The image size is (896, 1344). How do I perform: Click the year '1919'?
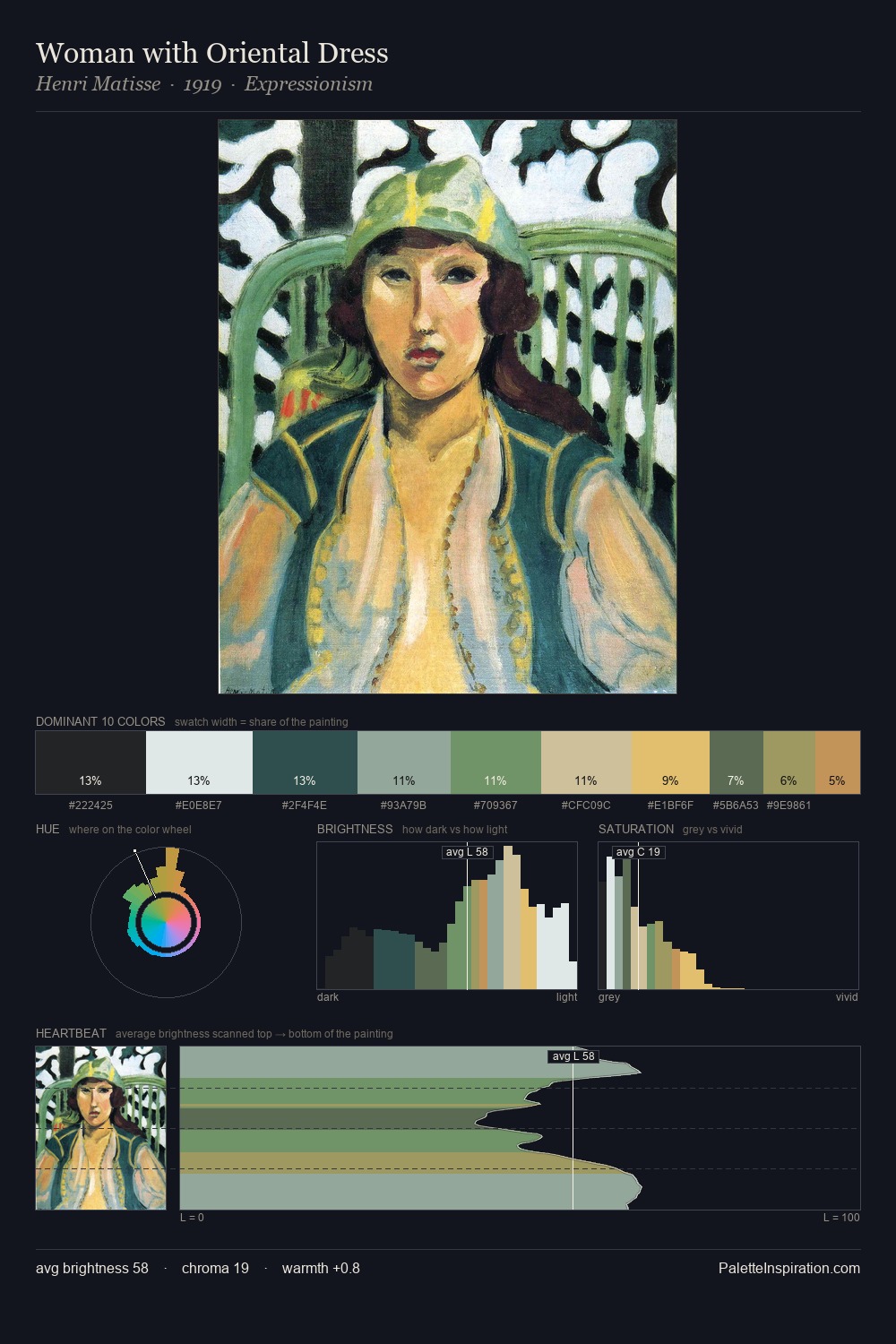coord(202,84)
